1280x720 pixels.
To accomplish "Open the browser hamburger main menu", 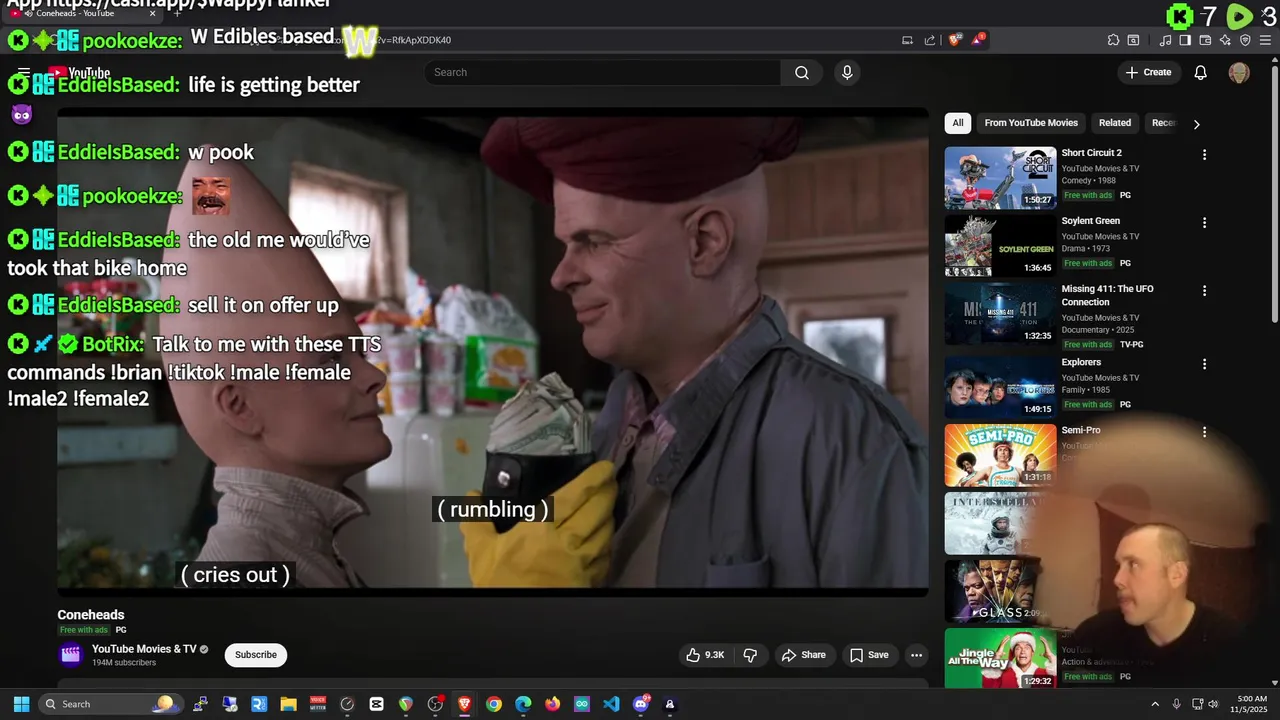I will (x=1265, y=40).
